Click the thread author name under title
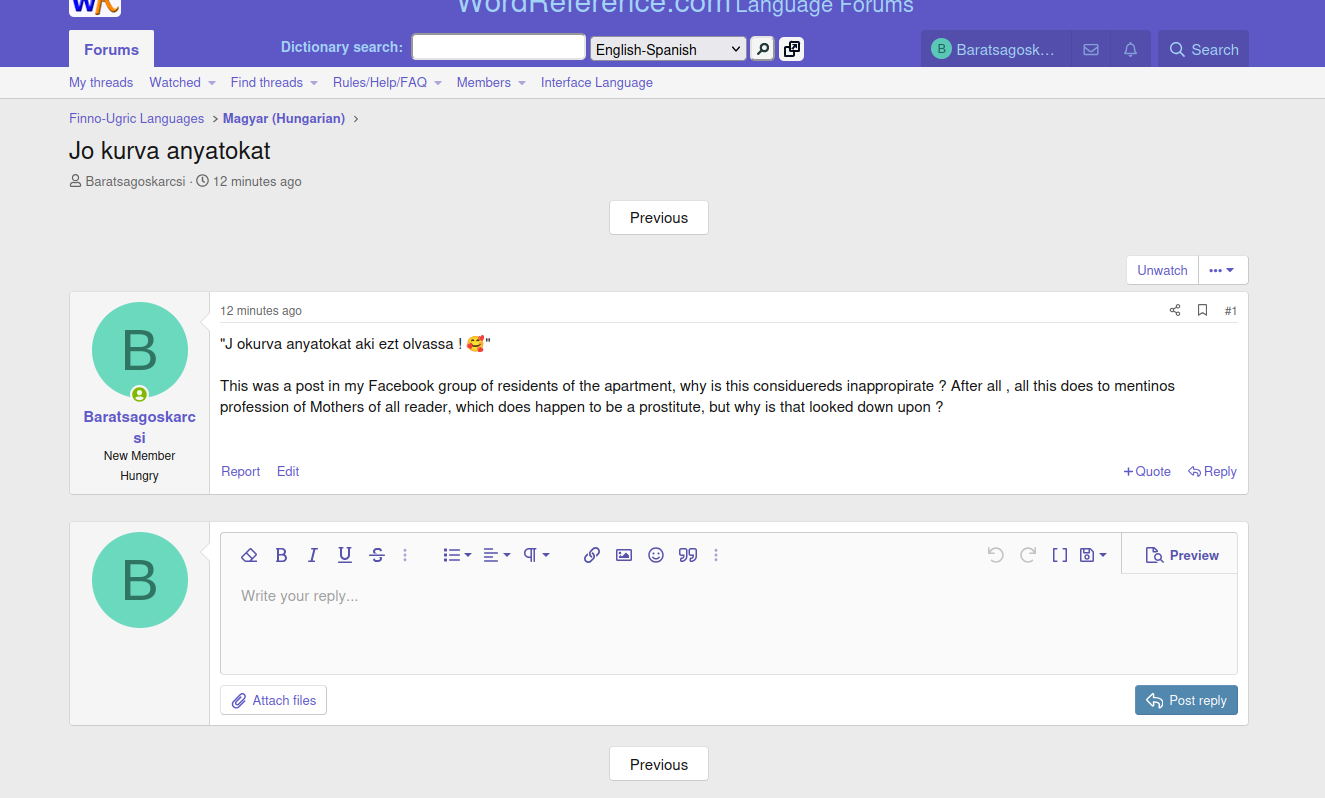This screenshot has width=1325, height=798. (135, 182)
